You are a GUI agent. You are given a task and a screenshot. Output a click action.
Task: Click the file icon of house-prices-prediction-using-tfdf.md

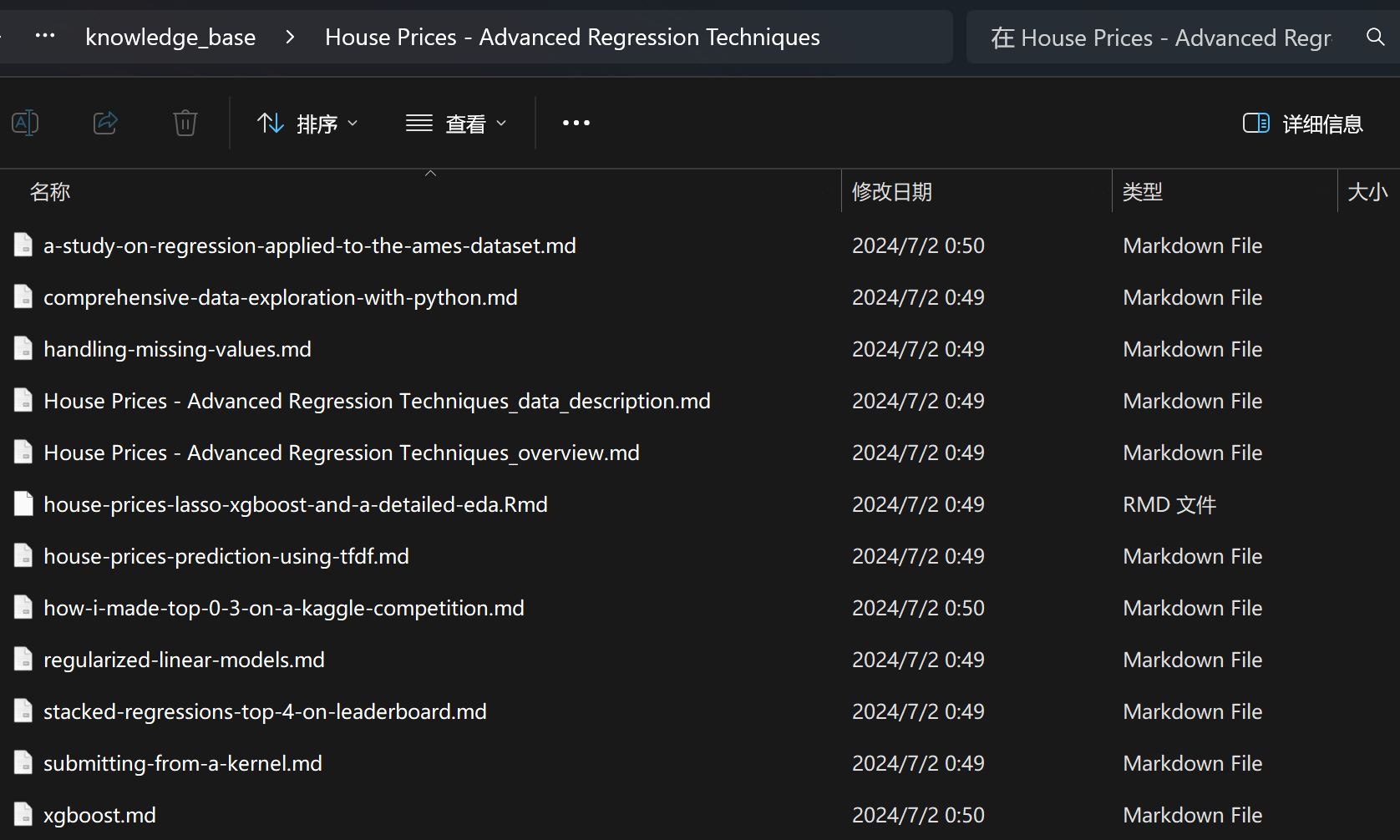(x=23, y=555)
